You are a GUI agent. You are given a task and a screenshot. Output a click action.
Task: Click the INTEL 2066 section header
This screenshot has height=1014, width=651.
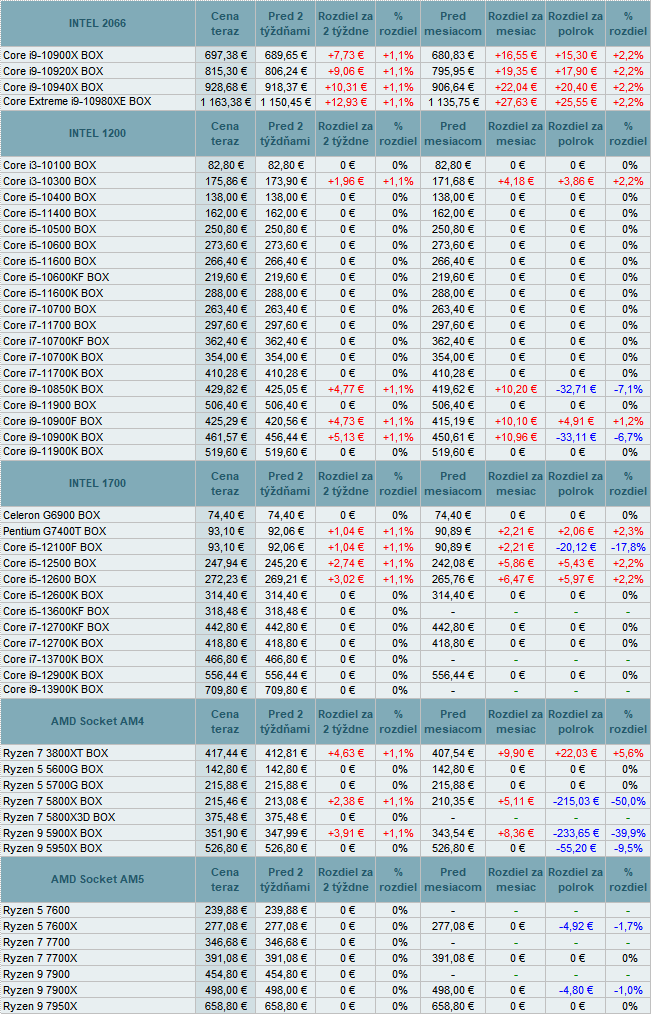(98, 23)
